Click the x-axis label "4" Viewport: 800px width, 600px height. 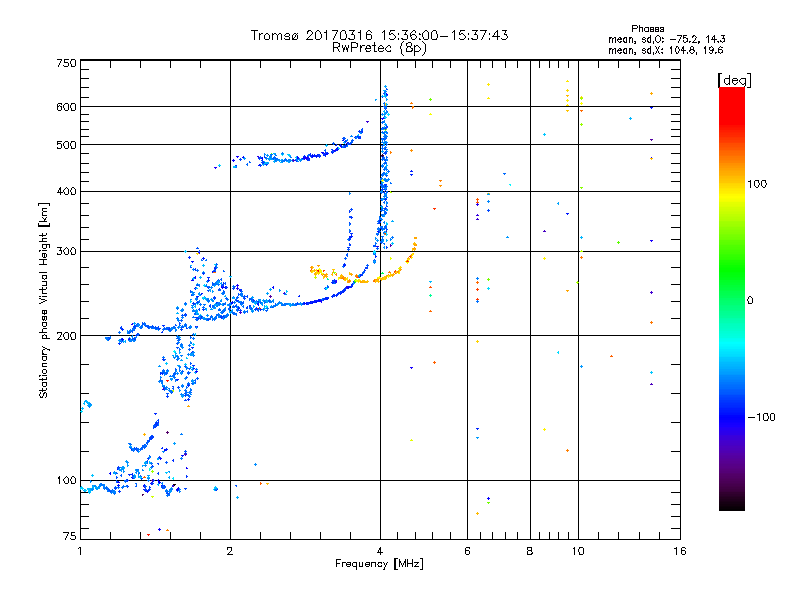coord(380,551)
